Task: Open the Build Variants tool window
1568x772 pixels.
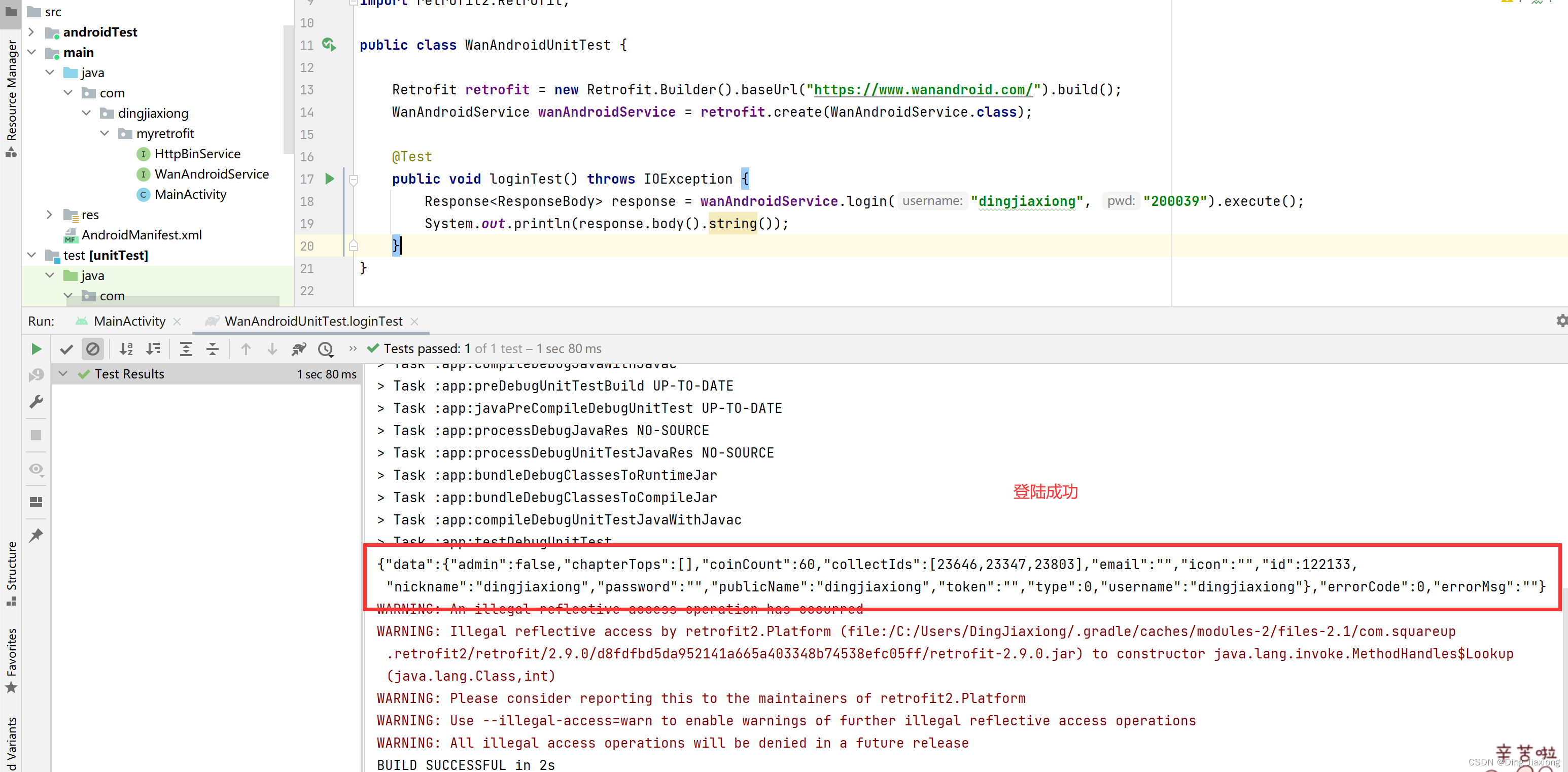Action: tap(11, 744)
